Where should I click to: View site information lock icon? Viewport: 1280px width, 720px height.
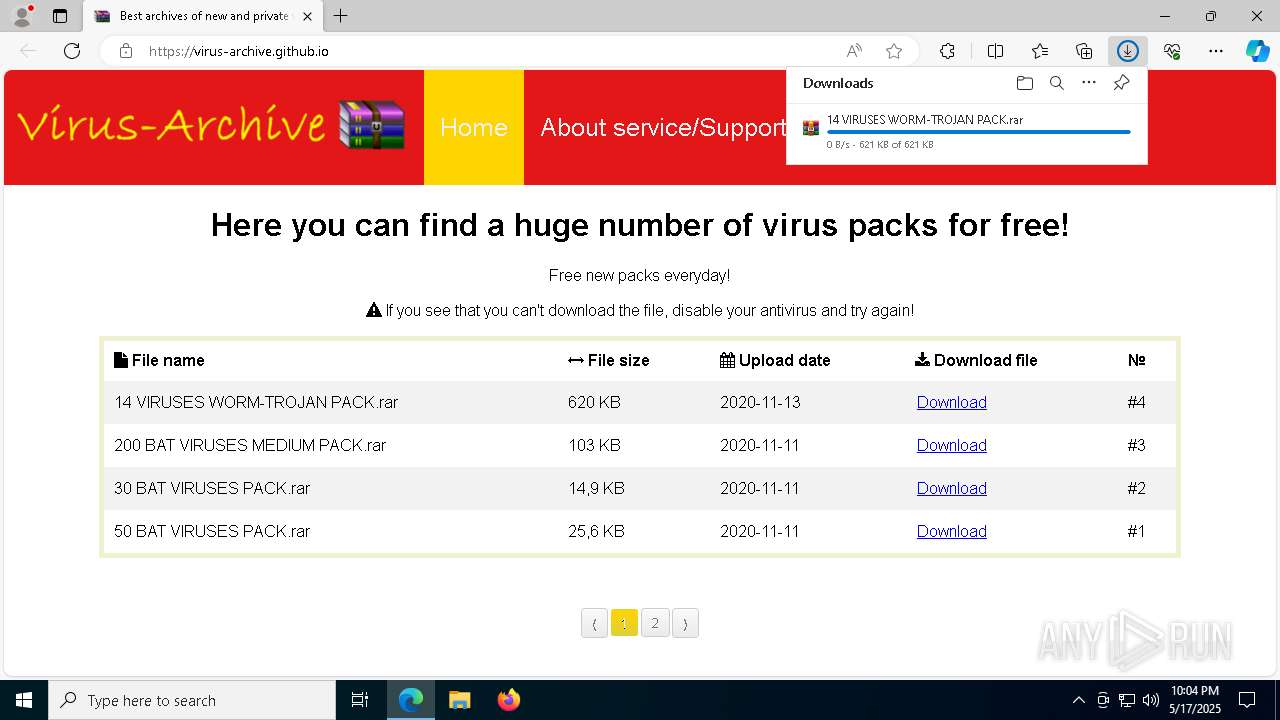126,51
